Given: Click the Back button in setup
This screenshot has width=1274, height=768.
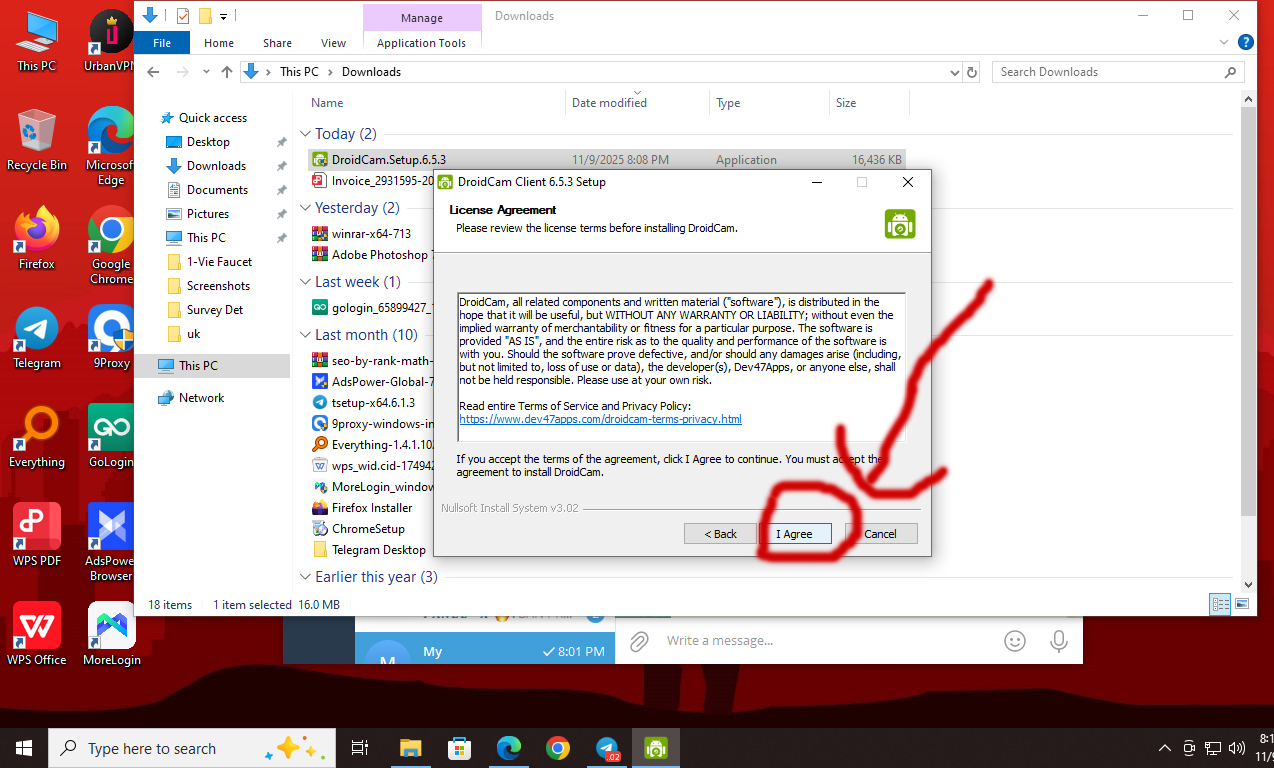Looking at the screenshot, I should [x=720, y=534].
